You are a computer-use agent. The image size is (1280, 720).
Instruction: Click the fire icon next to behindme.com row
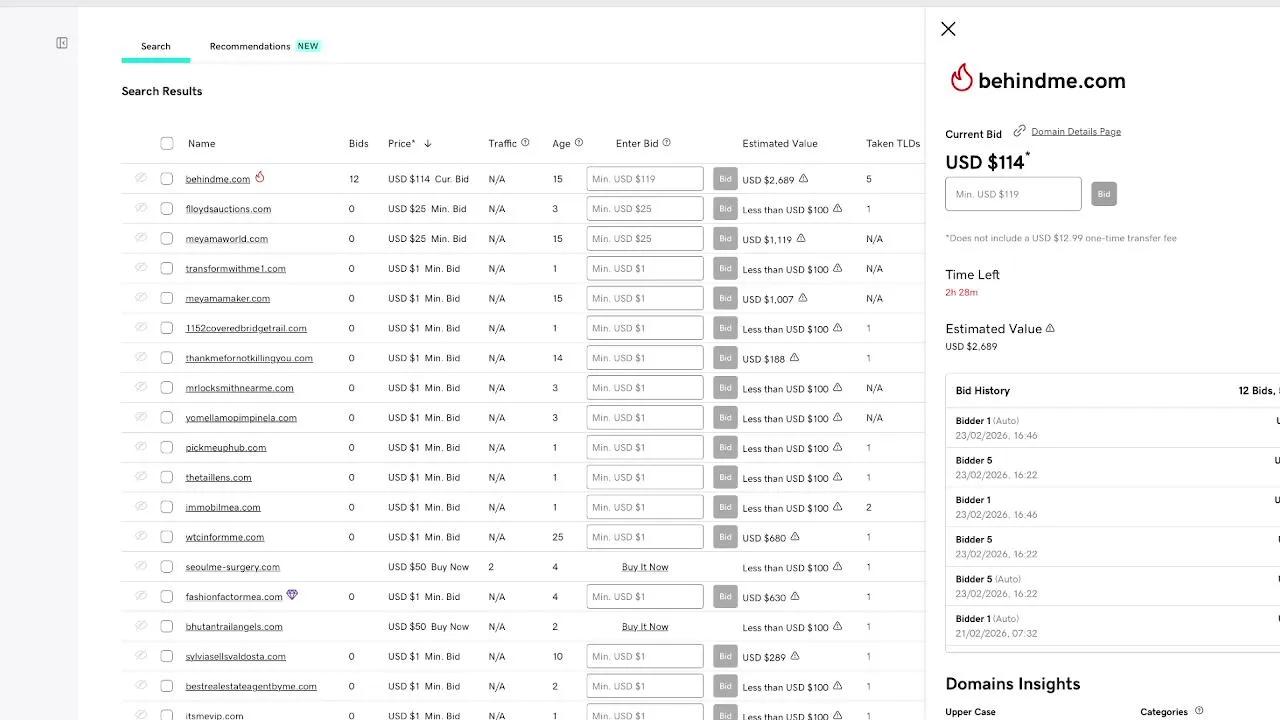pos(259,178)
